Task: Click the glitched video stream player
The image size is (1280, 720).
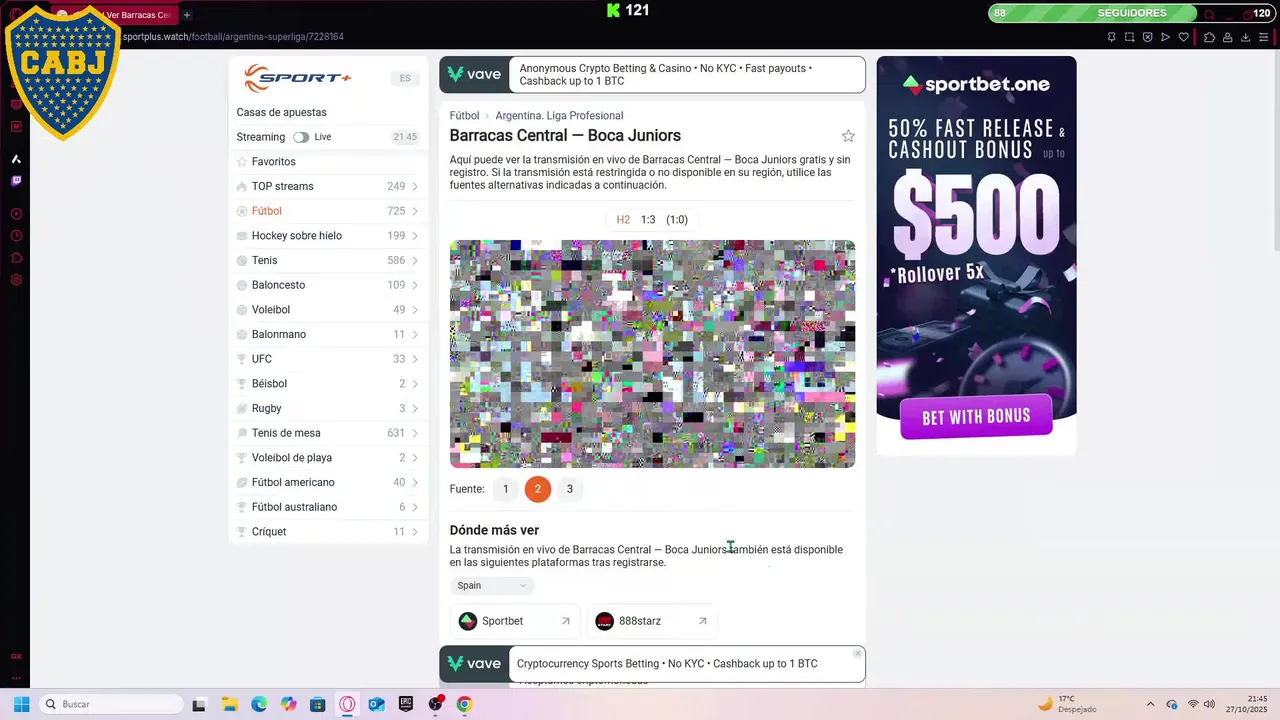Action: click(652, 354)
